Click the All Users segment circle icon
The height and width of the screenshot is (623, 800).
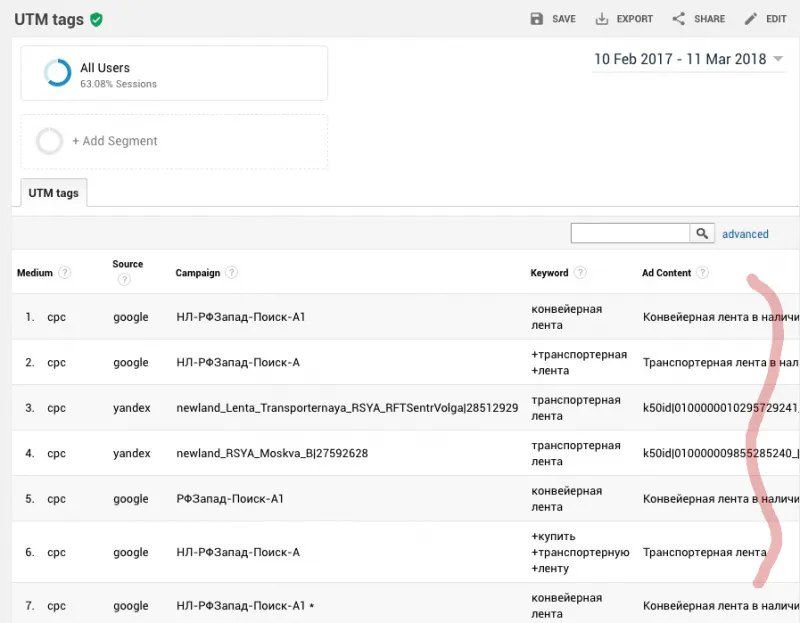[x=57, y=72]
